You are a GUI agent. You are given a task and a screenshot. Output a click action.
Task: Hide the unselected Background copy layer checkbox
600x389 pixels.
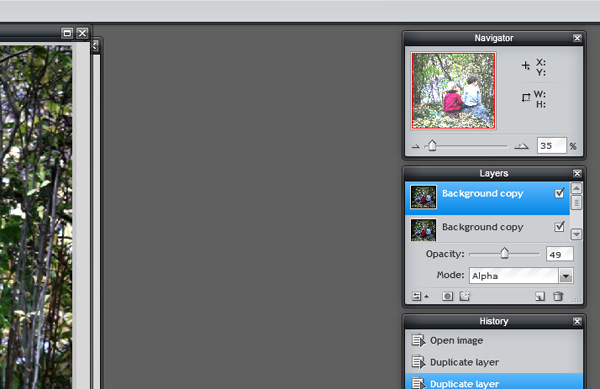(559, 226)
